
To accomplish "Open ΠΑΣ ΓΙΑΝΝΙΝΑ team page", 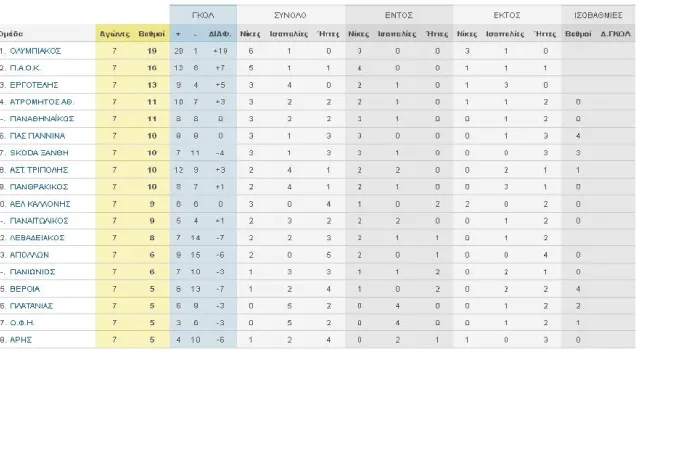I will pyautogui.click(x=37, y=136).
